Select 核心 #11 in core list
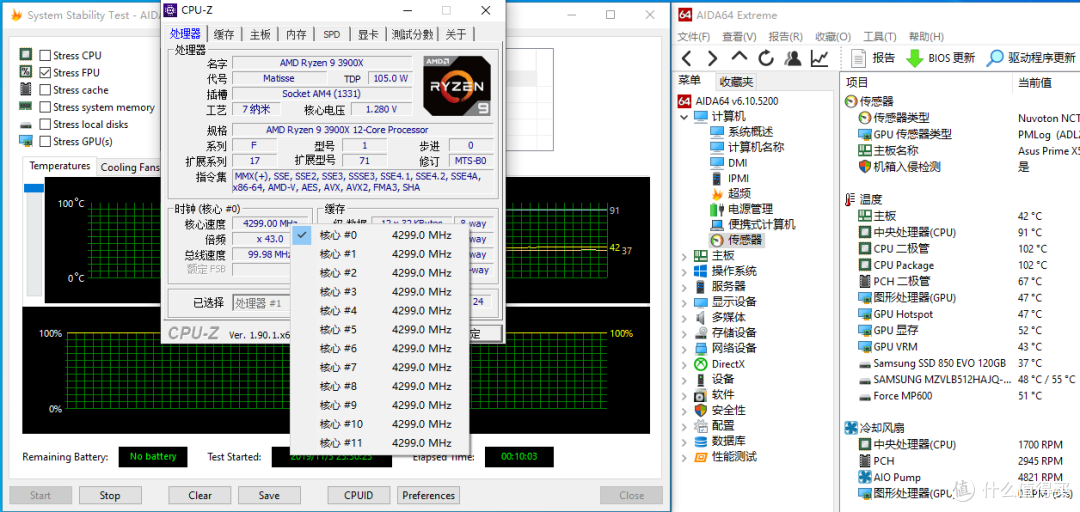The height and width of the screenshot is (512, 1080). point(380,442)
